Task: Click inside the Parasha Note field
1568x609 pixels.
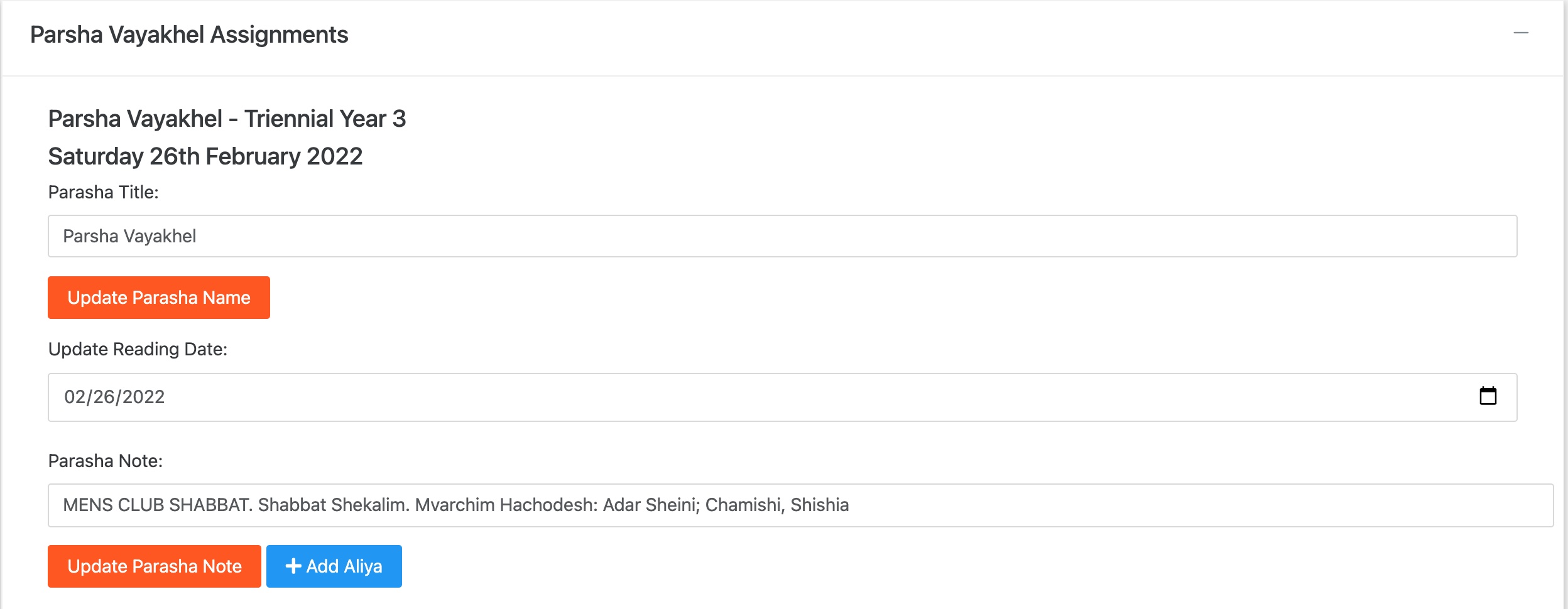Action: point(800,505)
